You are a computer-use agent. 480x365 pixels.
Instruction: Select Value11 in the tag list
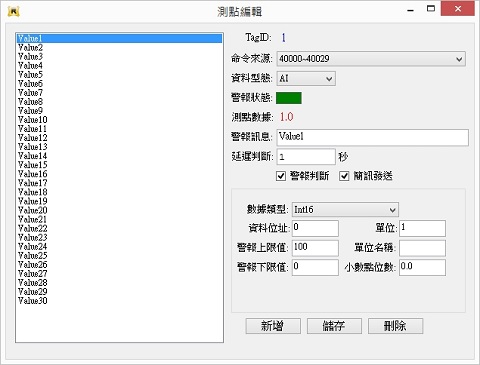(119, 129)
